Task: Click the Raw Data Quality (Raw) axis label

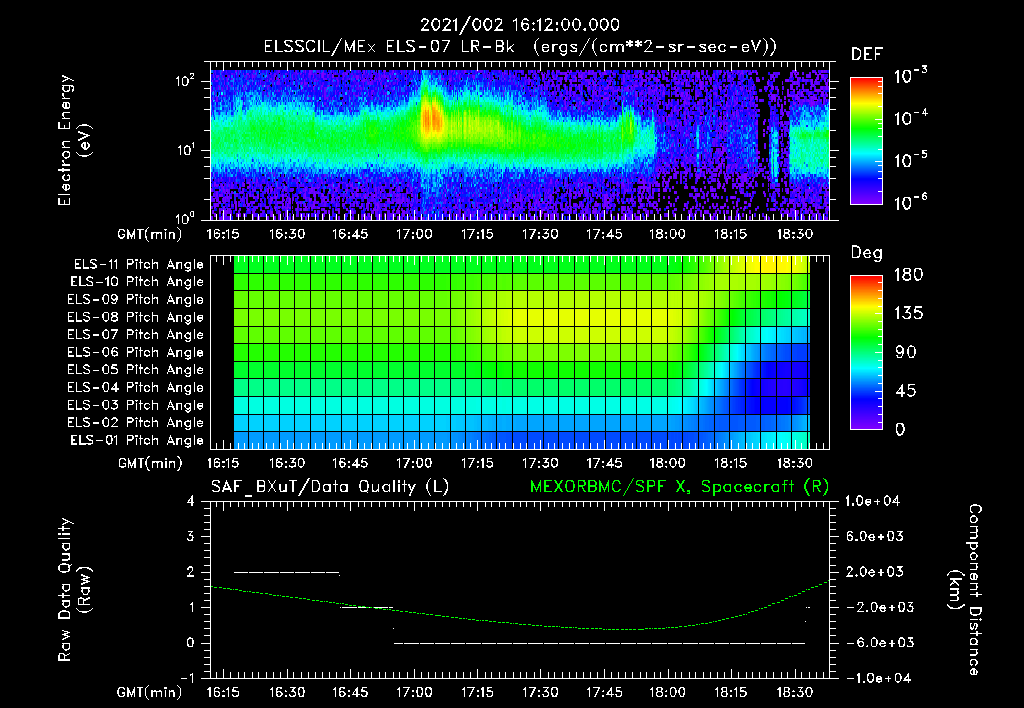Action: [74, 590]
